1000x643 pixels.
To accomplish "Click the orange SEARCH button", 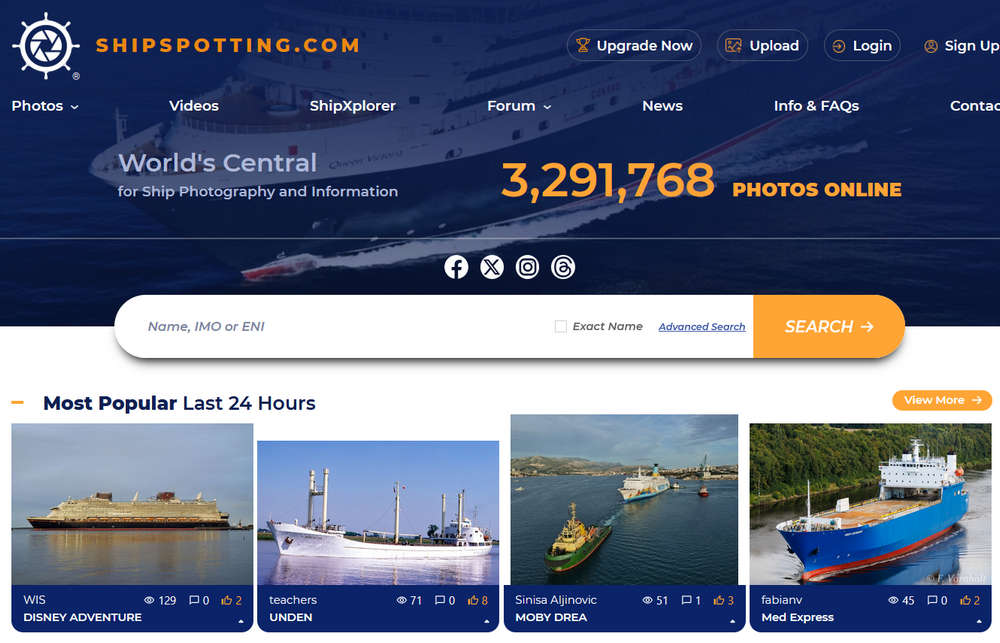I will coord(828,327).
